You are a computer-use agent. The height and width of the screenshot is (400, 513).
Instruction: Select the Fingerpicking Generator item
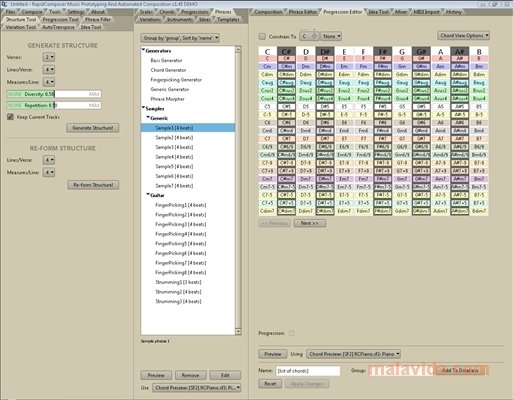pos(176,80)
